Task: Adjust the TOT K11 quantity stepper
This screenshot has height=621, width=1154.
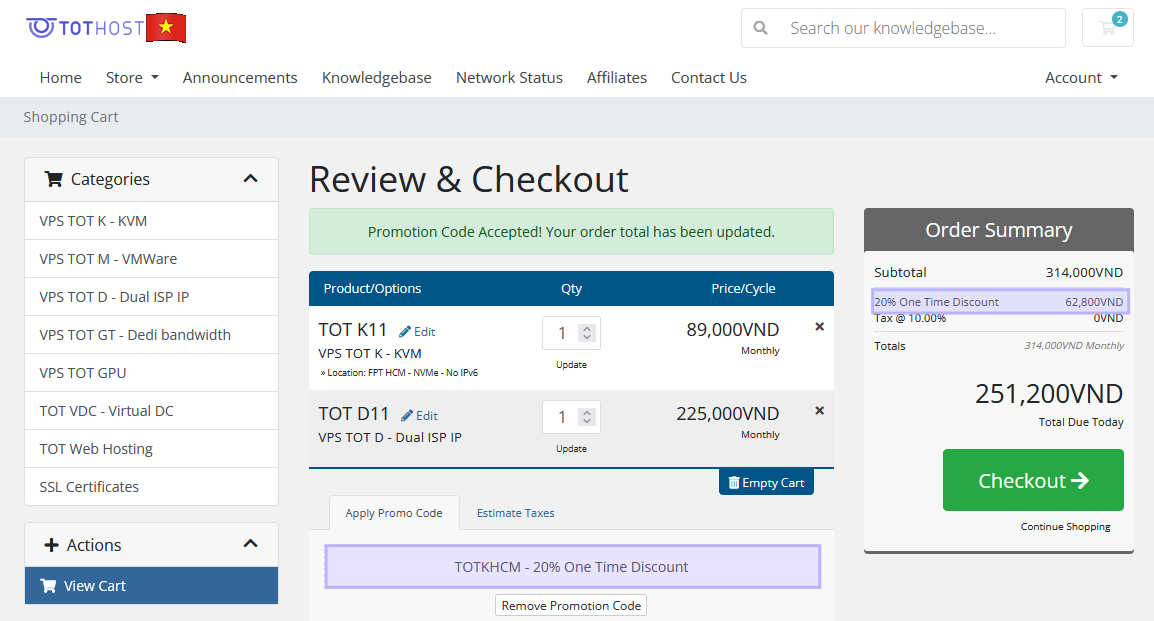Action: (587, 333)
